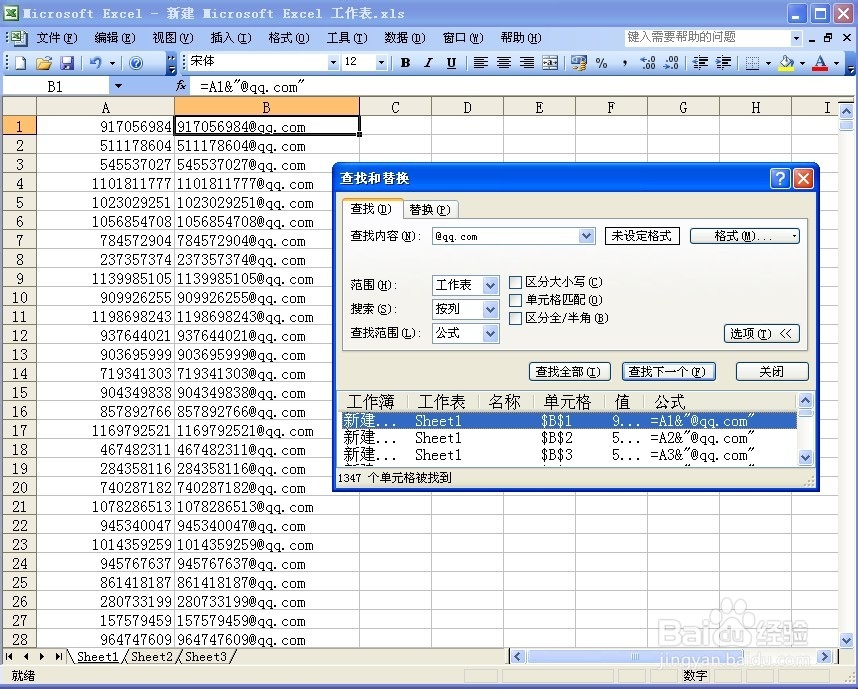Open the font size dropdown
Image resolution: width=858 pixels, height=689 pixels.
[x=381, y=63]
